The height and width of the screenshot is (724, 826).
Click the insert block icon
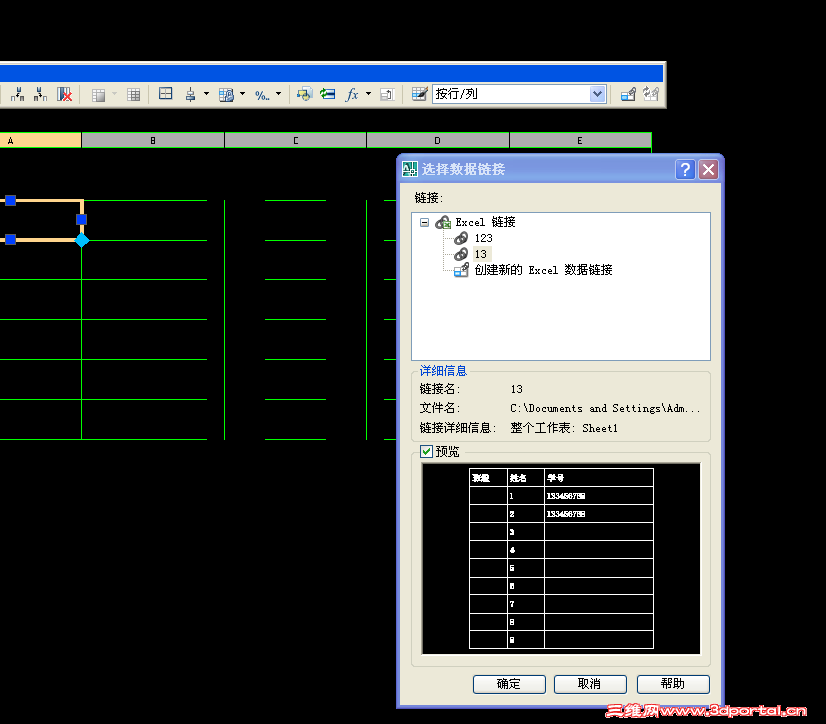[x=304, y=94]
